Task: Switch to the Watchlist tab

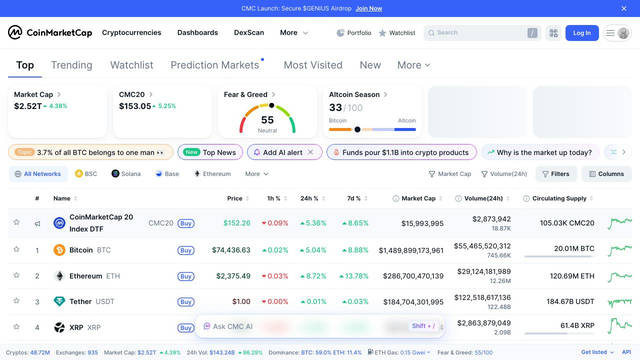Action: tap(131, 65)
